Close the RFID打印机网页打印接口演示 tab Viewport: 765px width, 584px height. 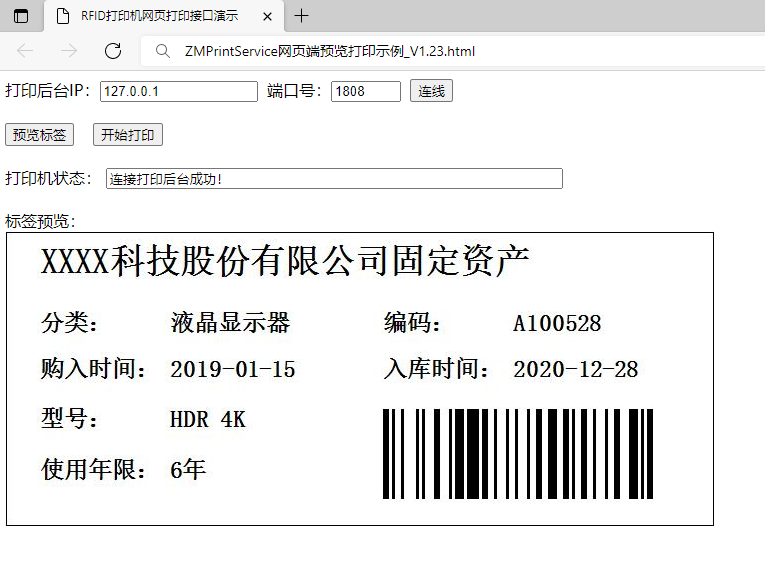(x=267, y=17)
